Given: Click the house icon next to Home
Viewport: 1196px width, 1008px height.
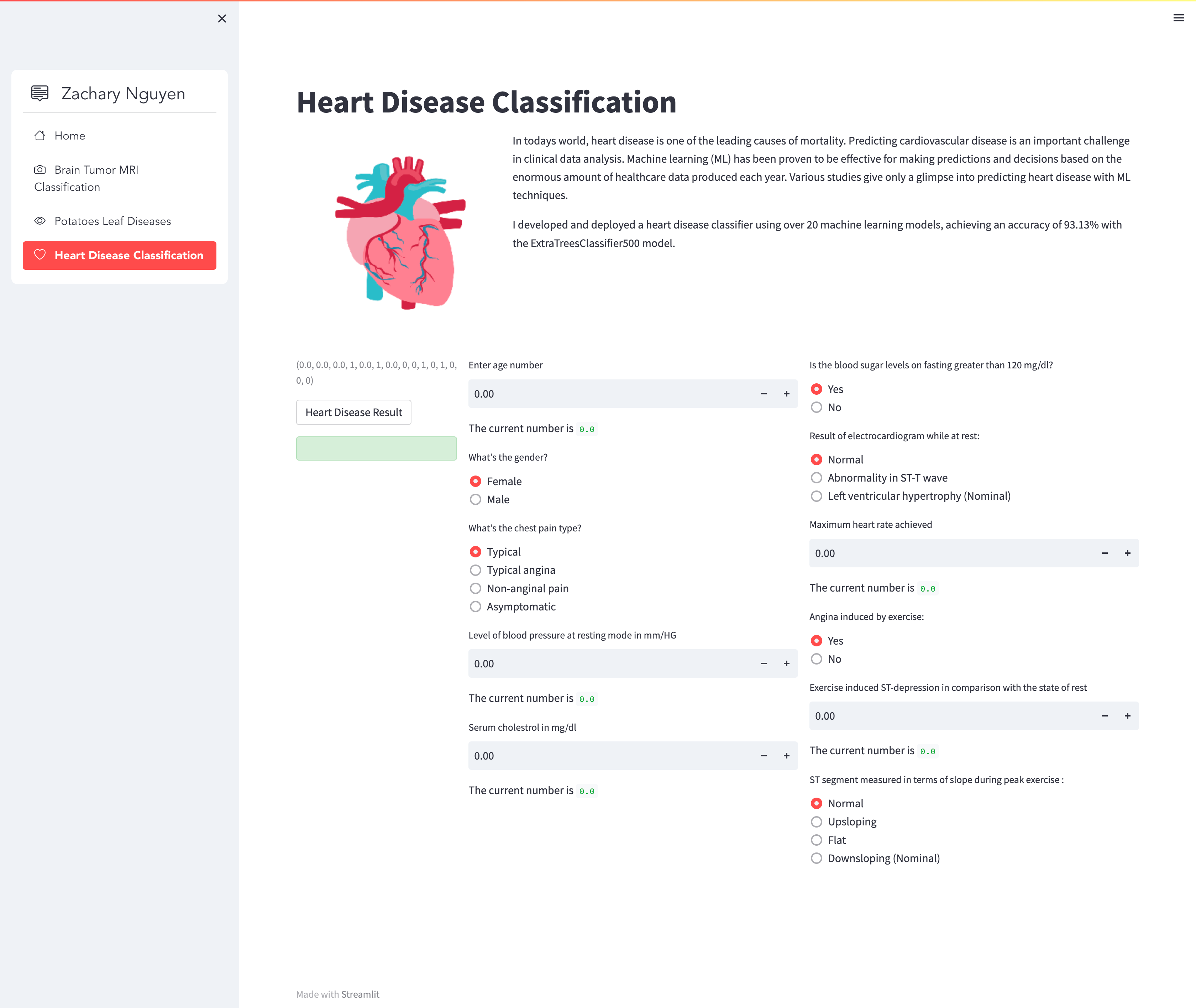Looking at the screenshot, I should point(40,135).
